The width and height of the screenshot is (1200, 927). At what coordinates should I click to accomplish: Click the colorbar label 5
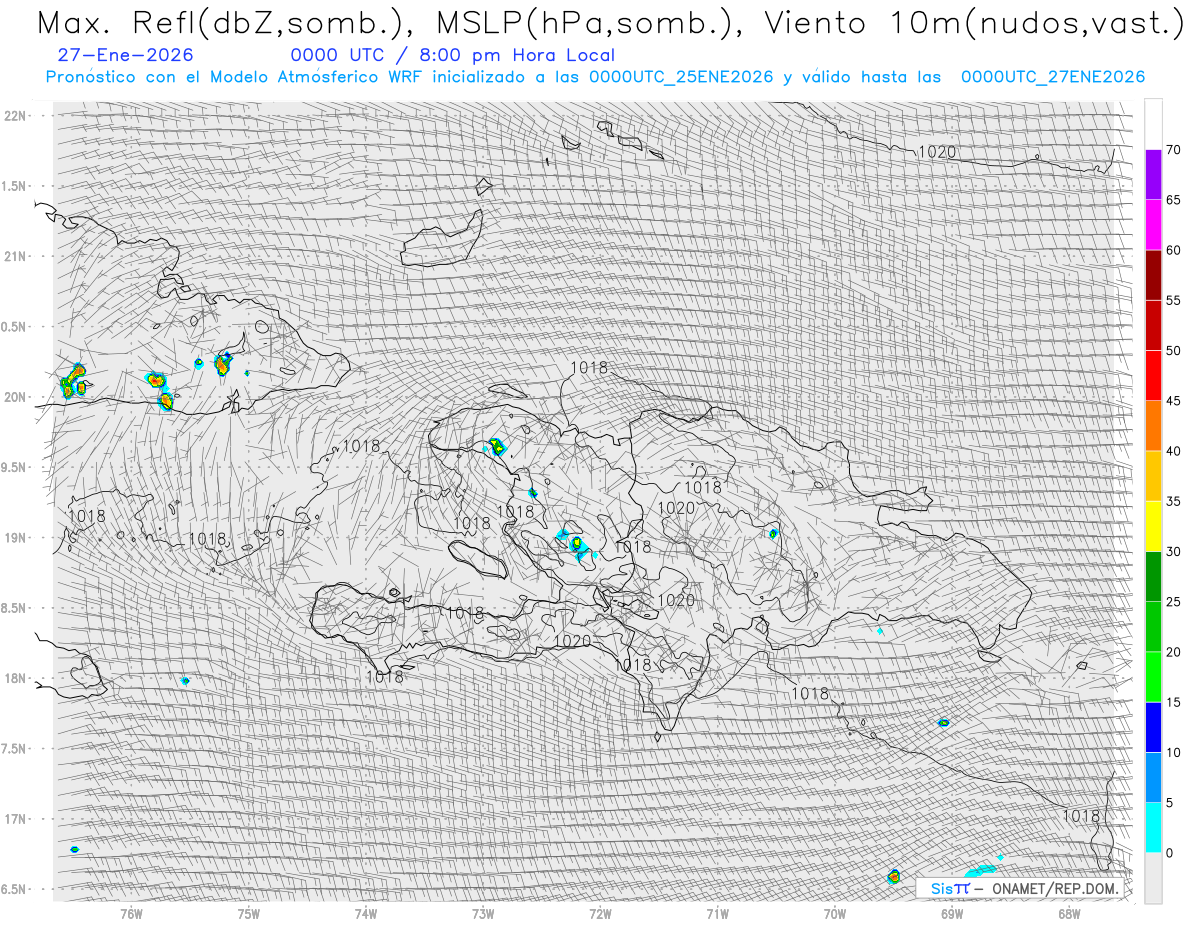coord(1169,803)
